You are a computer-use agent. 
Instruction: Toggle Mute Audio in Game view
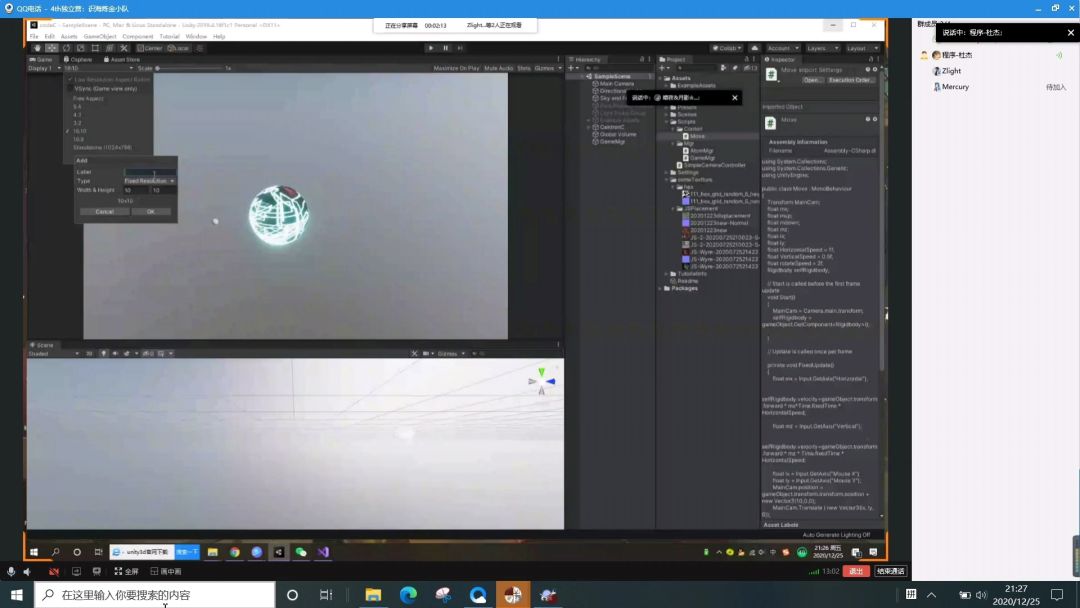click(x=498, y=68)
